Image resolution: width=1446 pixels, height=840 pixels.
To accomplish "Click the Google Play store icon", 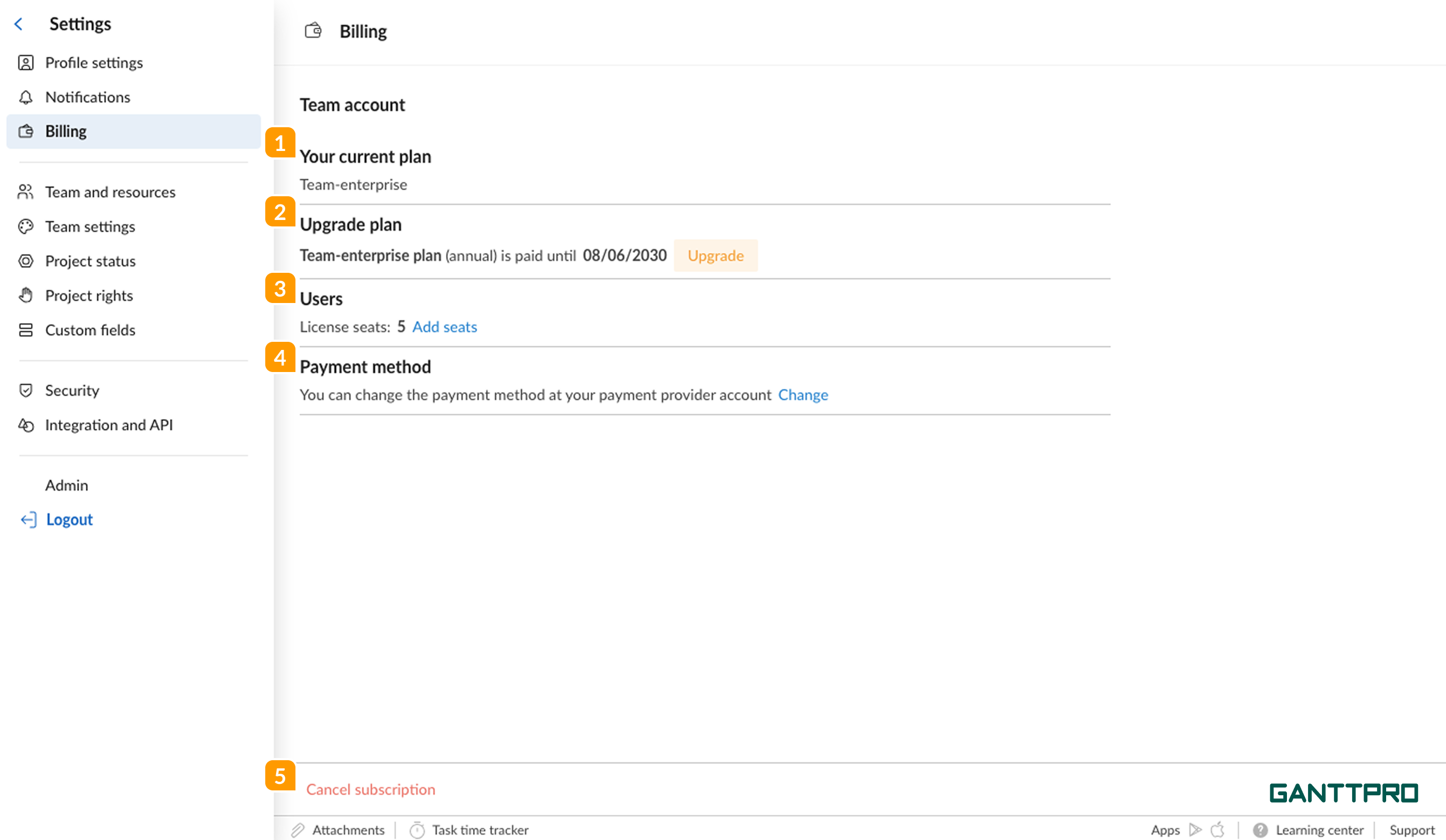I will 1196,830.
